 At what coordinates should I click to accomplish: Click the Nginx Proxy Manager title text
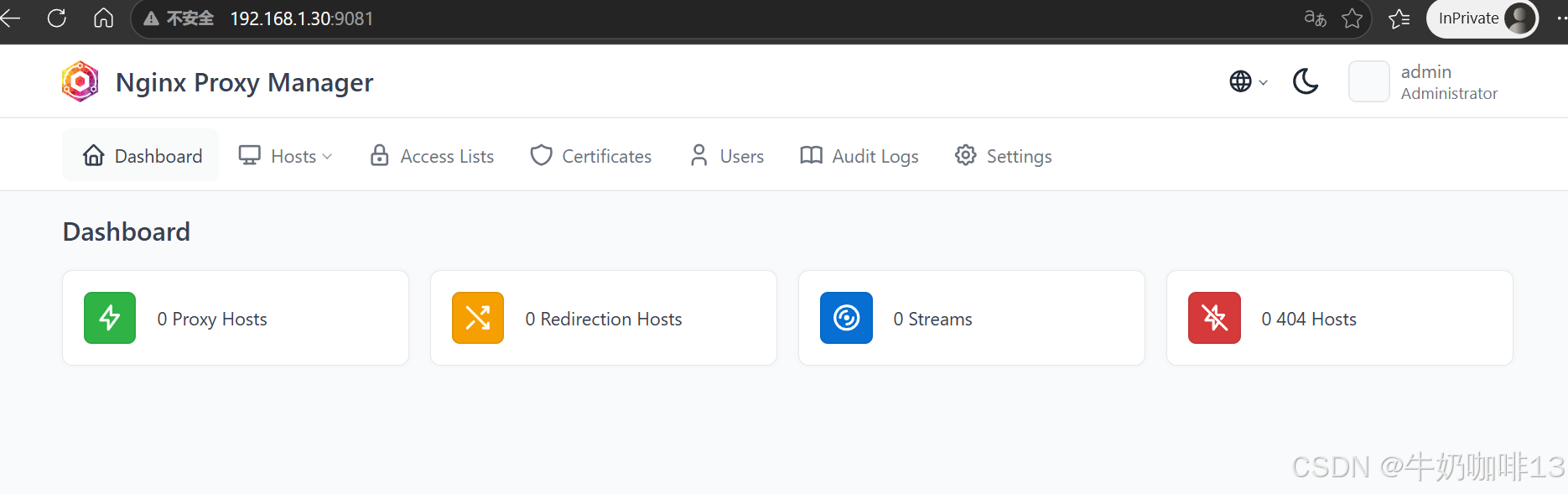[244, 82]
